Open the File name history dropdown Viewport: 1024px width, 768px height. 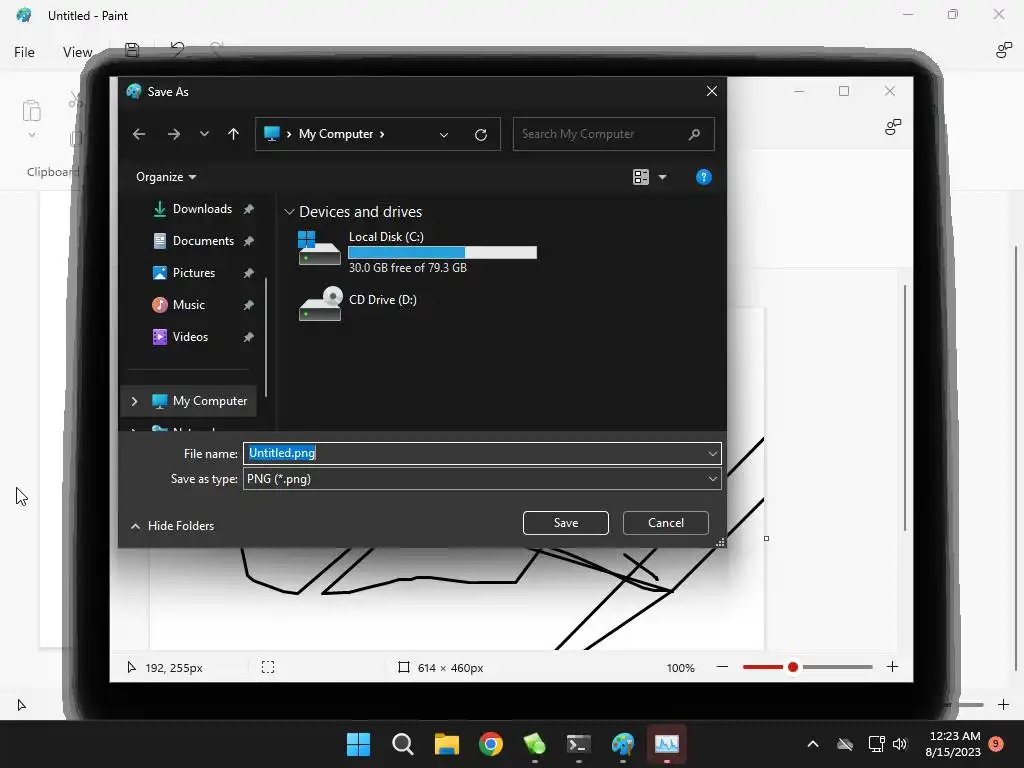[x=712, y=453]
